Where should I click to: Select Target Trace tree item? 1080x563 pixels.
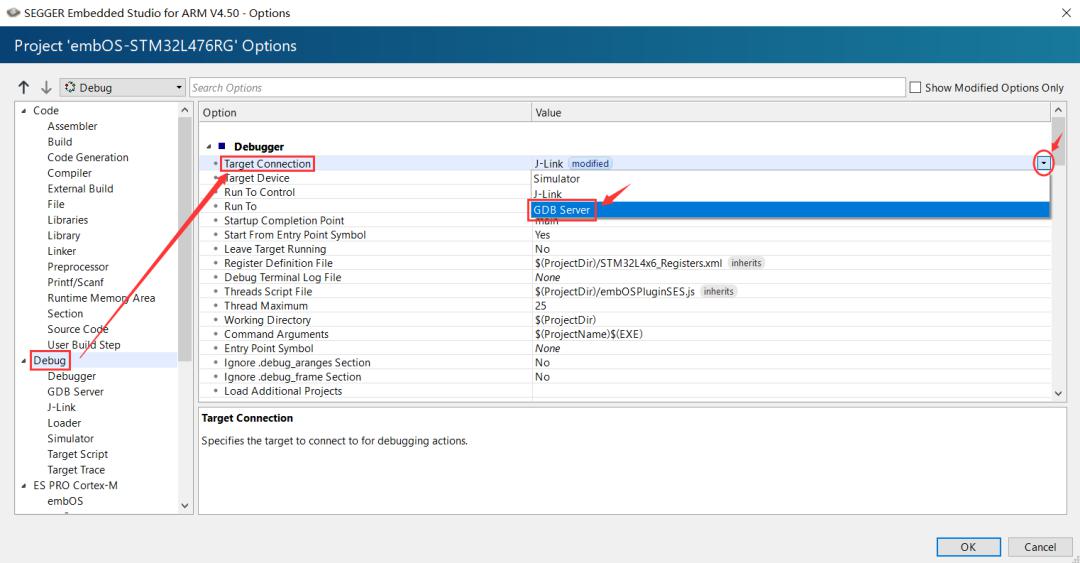(x=76, y=470)
